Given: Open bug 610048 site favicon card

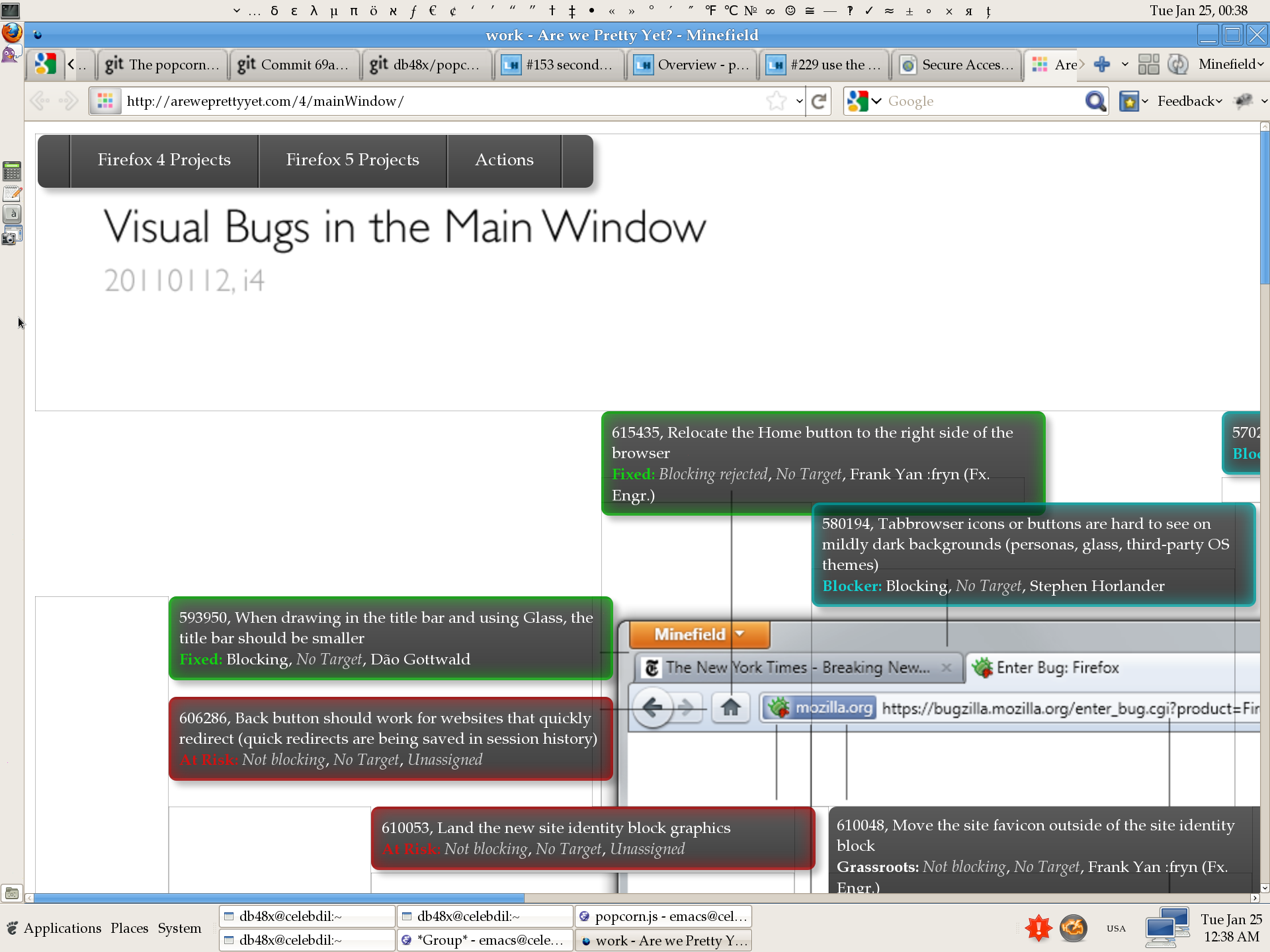Looking at the screenshot, I should 1044,851.
